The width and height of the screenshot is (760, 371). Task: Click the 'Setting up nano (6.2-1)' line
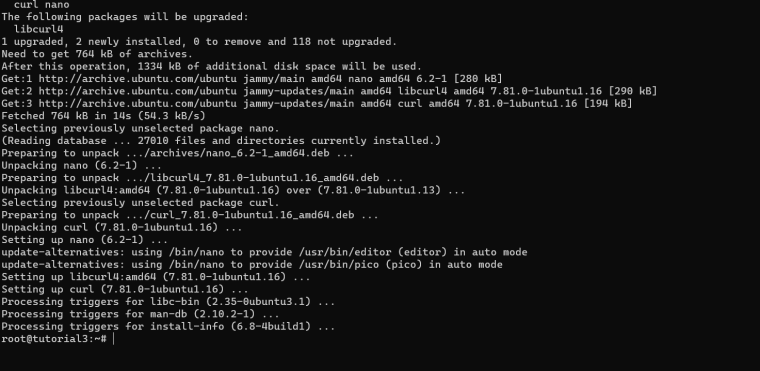(85, 240)
